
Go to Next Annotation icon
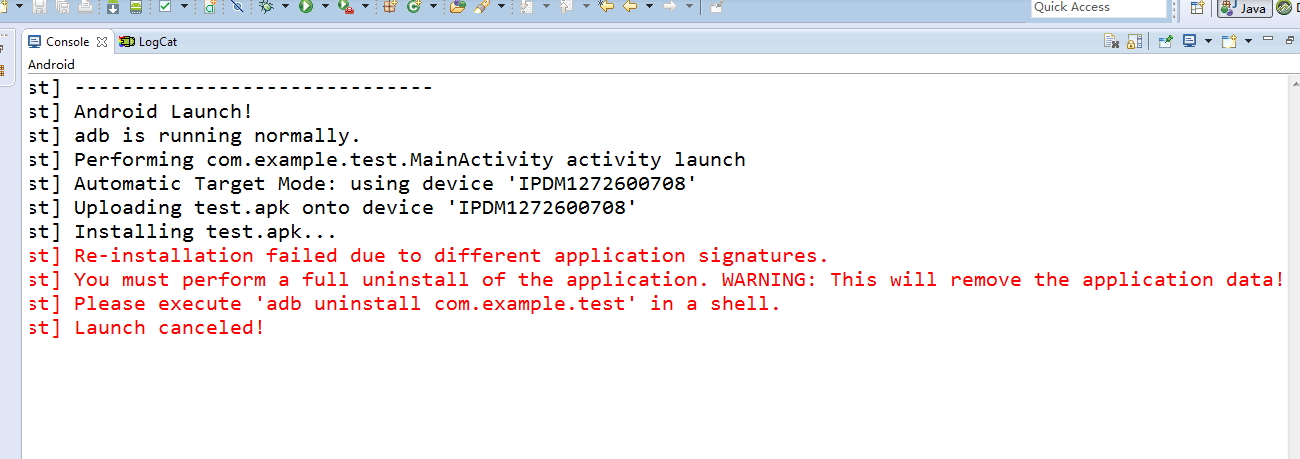pyautogui.click(x=526, y=6)
